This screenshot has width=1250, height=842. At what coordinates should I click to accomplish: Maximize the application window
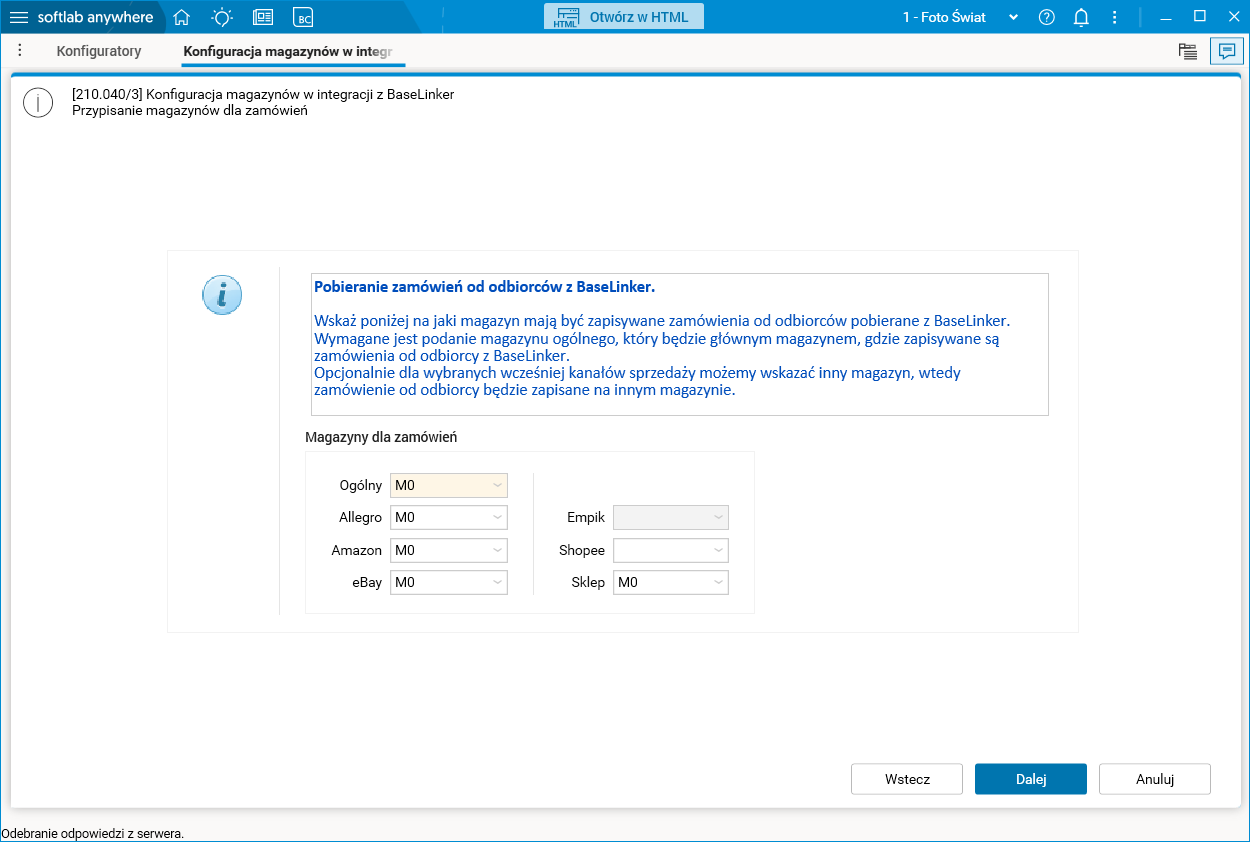click(x=1200, y=16)
